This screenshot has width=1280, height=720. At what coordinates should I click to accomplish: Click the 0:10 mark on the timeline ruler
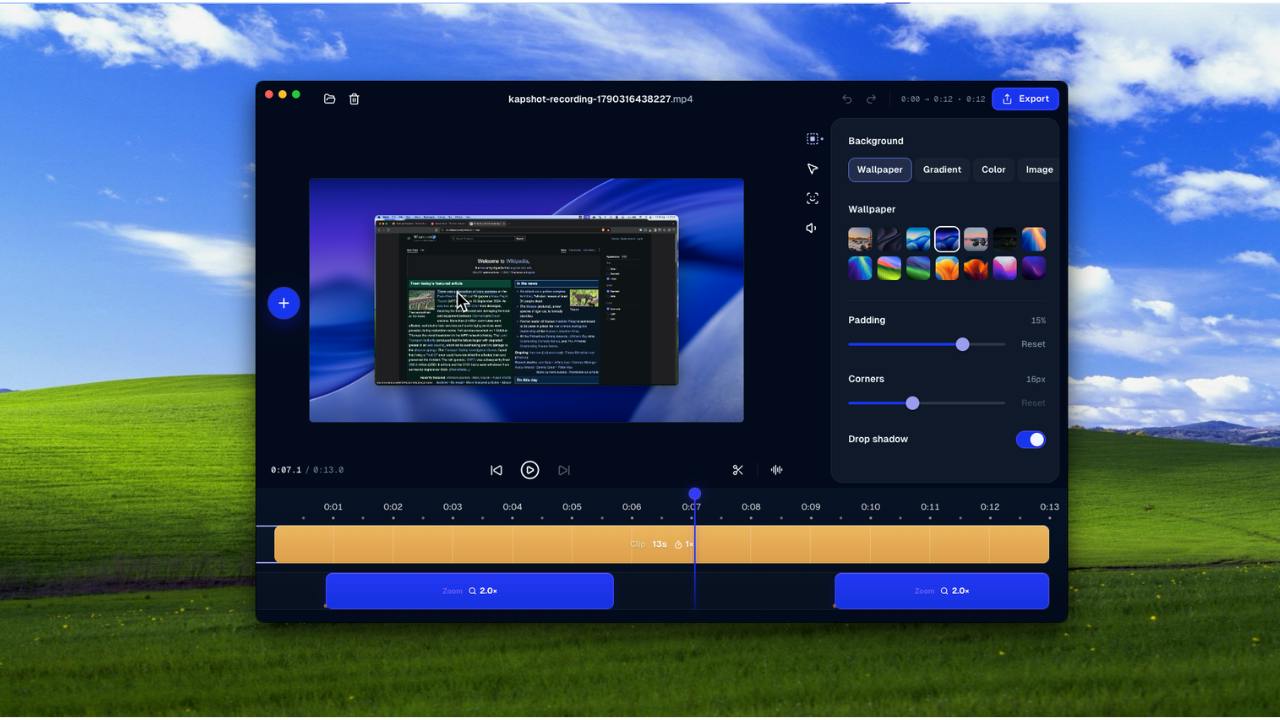pos(871,507)
